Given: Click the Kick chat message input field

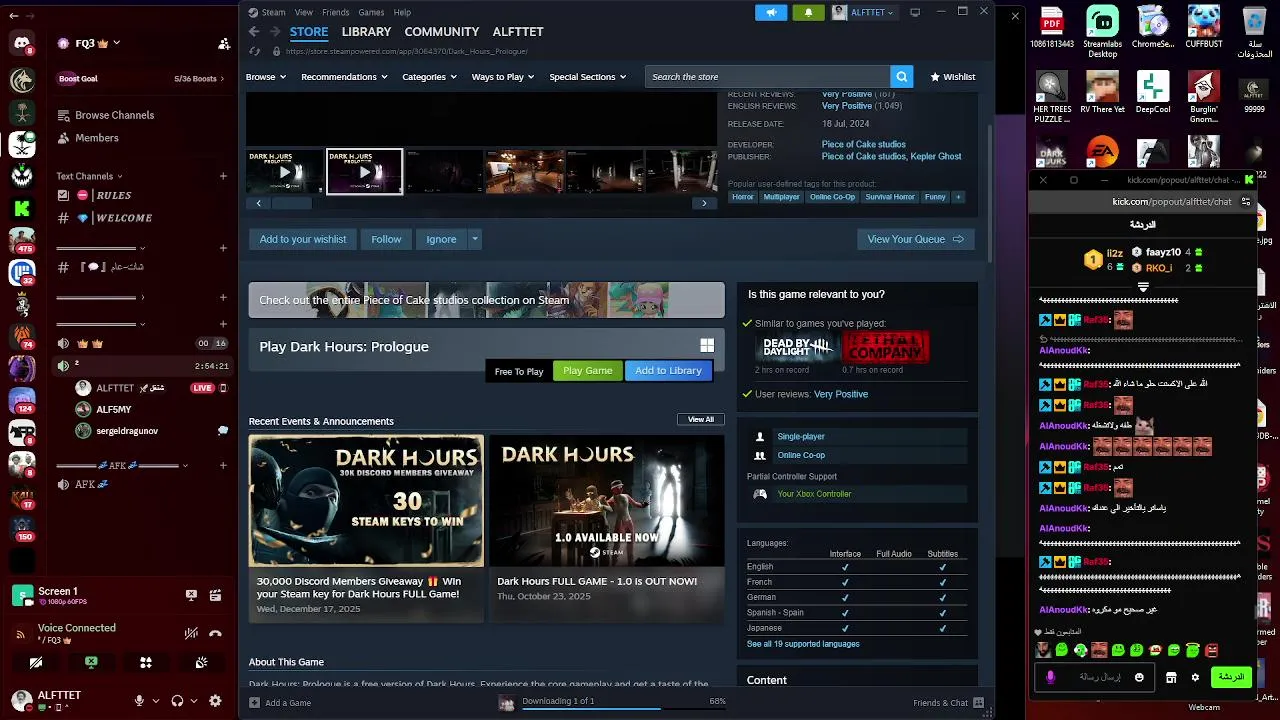Looking at the screenshot, I should tap(1095, 677).
